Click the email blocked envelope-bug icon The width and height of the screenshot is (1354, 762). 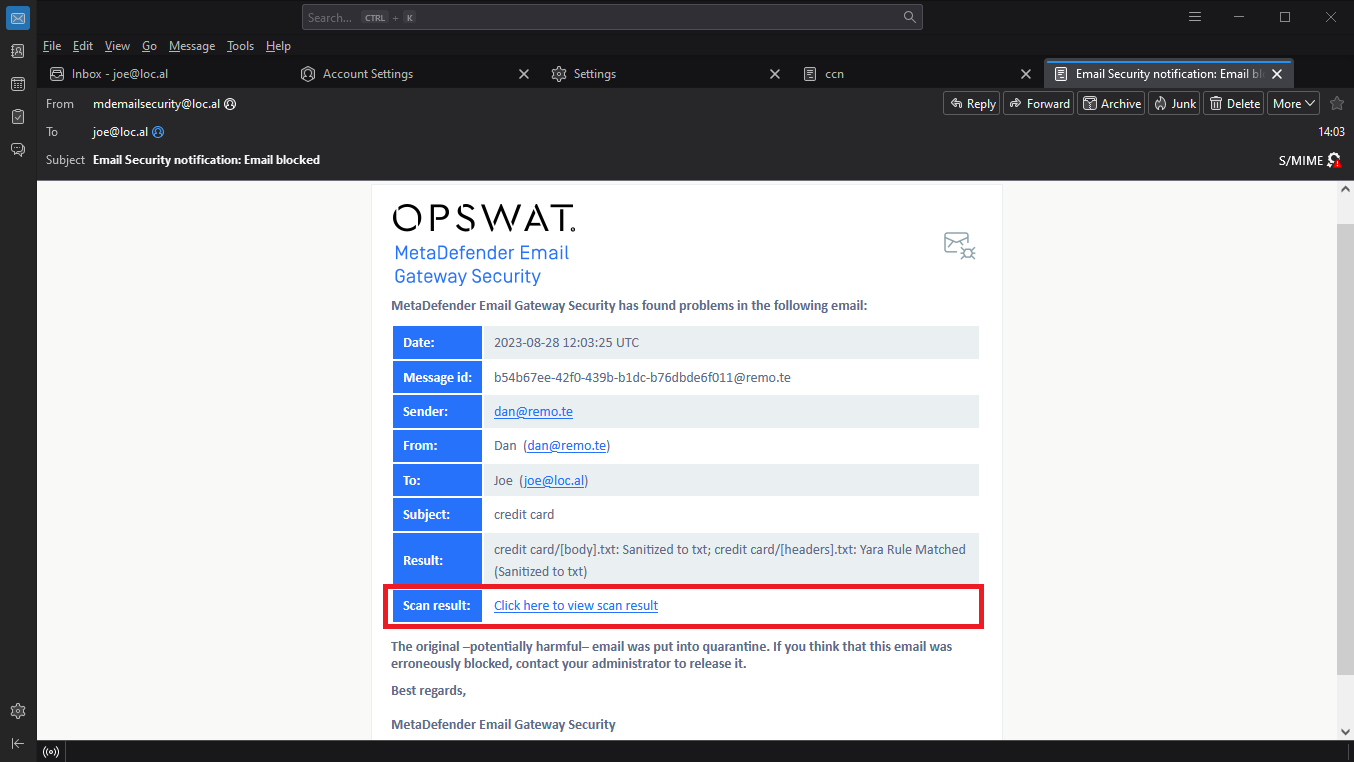[x=959, y=246]
